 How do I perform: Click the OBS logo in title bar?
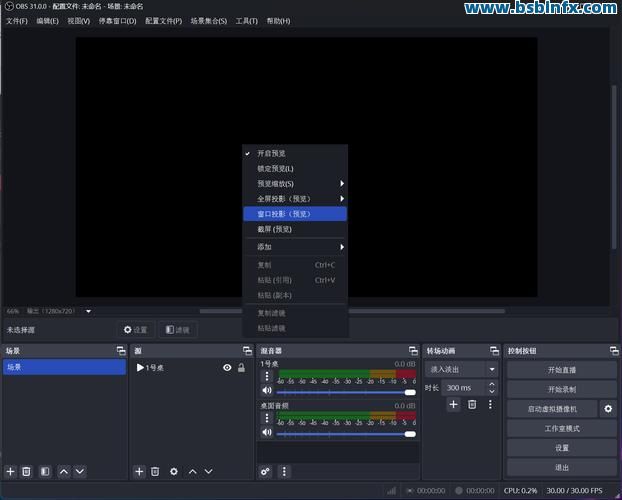pos(10,6)
